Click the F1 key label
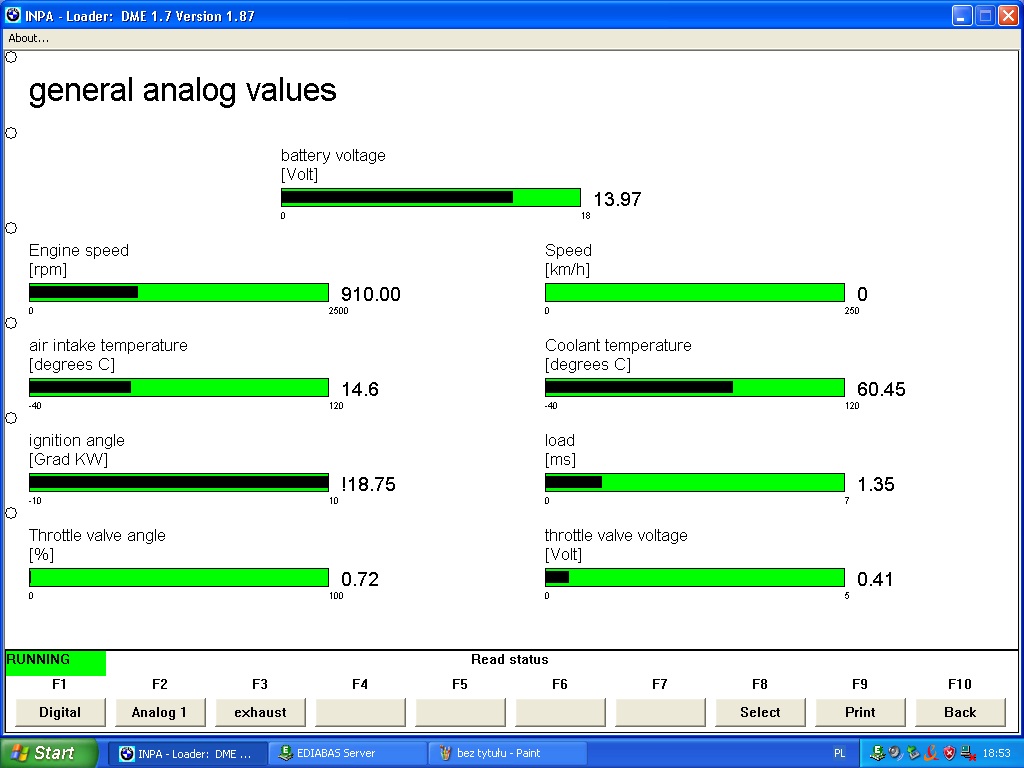The image size is (1024, 768). point(59,684)
